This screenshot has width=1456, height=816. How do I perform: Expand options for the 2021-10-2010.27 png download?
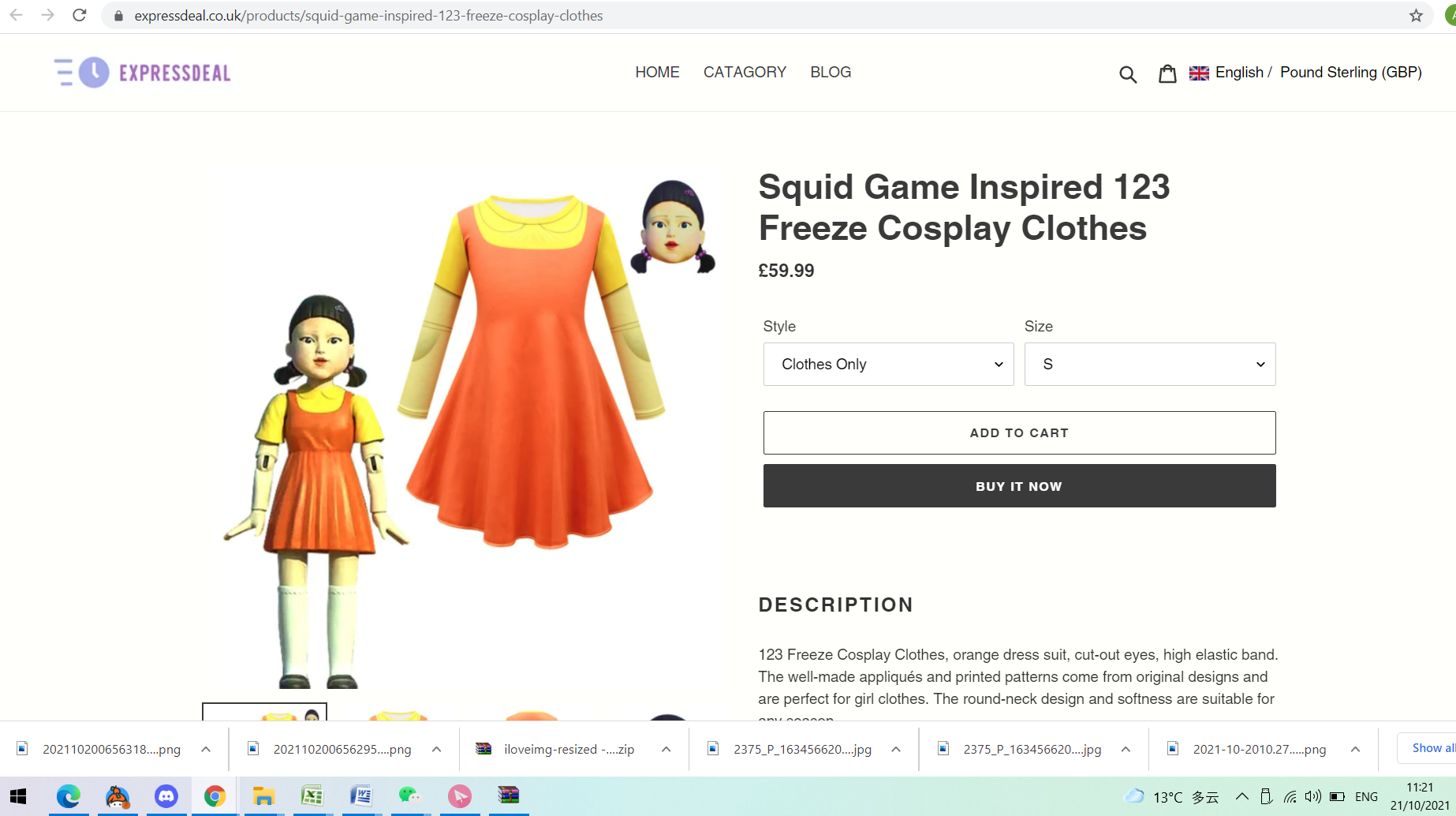1355,749
